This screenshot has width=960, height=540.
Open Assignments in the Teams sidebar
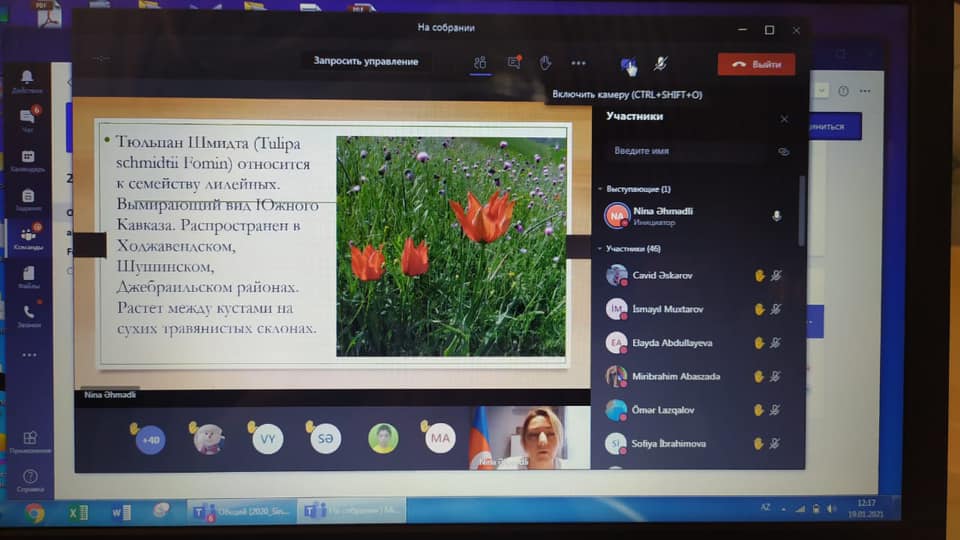pos(28,200)
